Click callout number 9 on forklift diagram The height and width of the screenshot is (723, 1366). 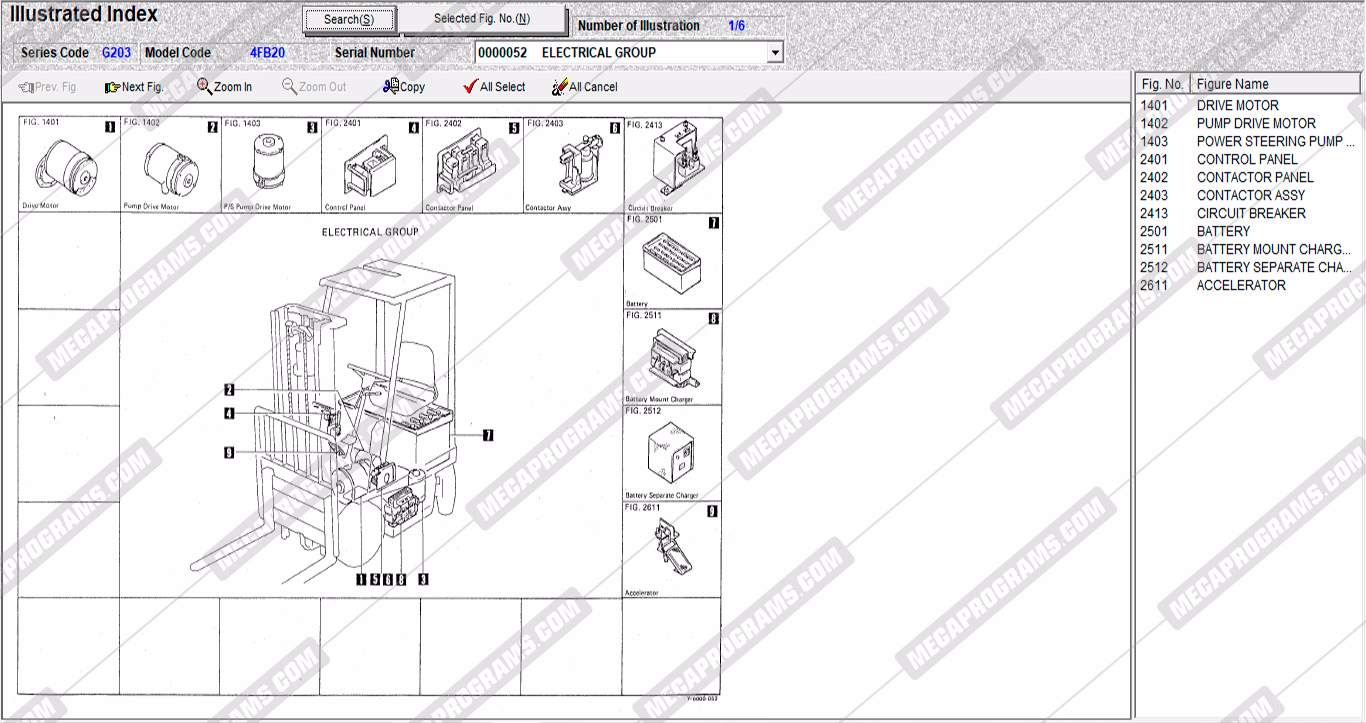pos(229,453)
